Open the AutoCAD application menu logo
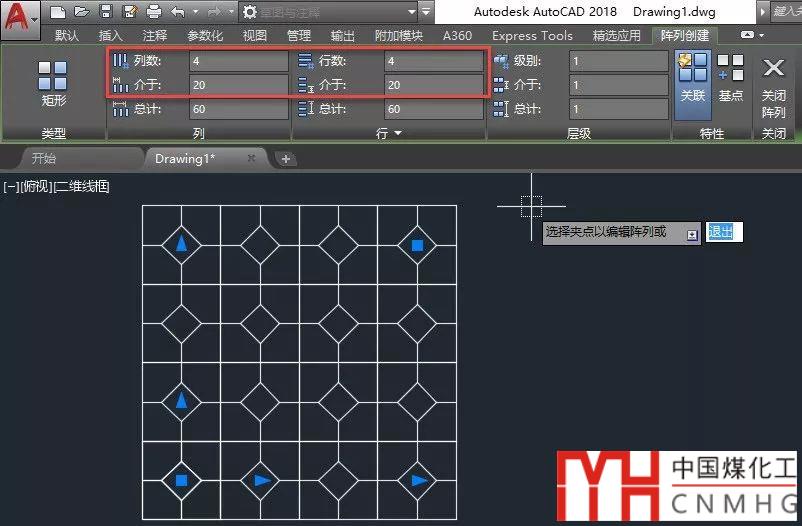 pos(18,14)
